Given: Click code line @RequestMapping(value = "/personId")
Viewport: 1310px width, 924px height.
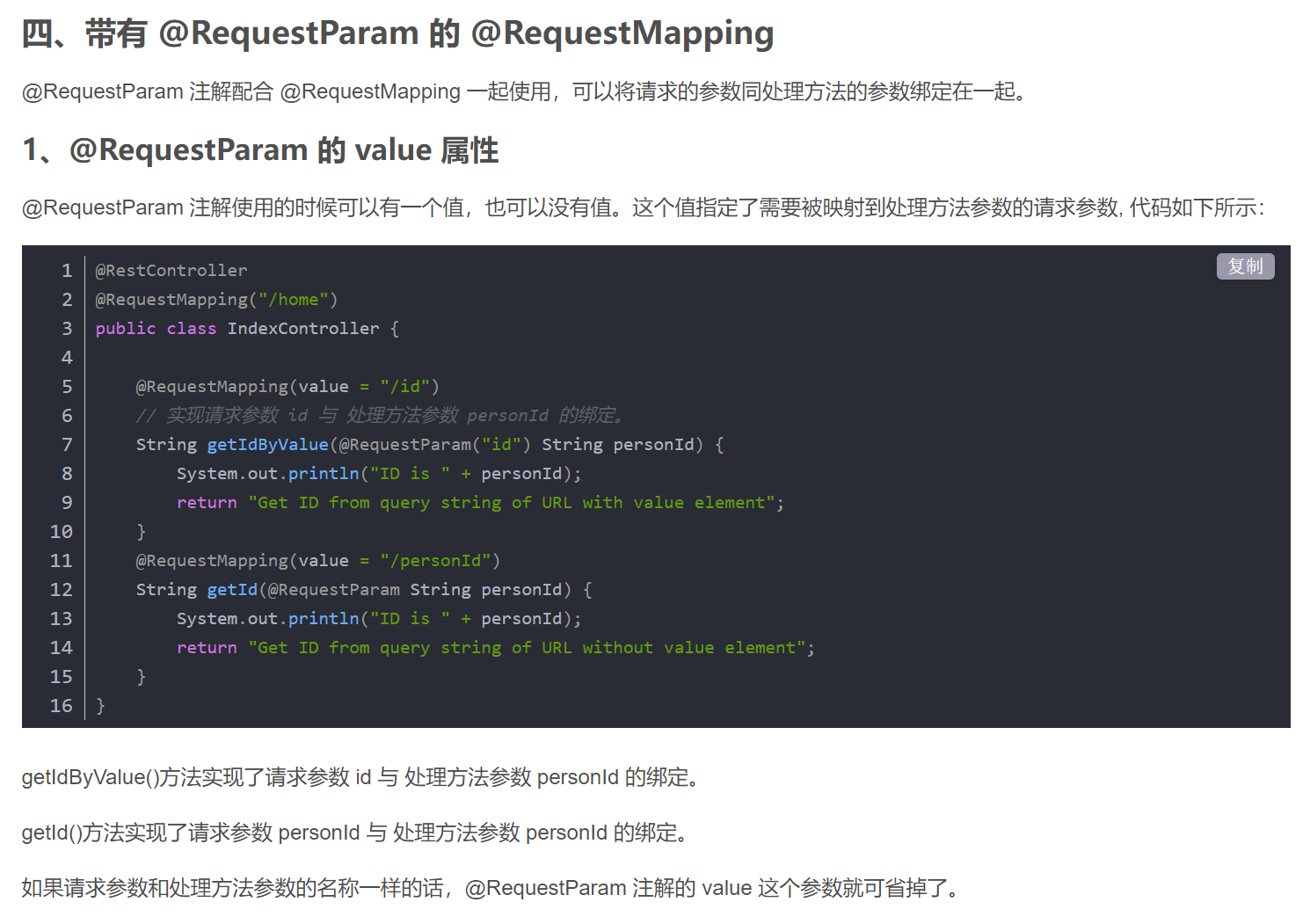Looking at the screenshot, I should 318,561.
